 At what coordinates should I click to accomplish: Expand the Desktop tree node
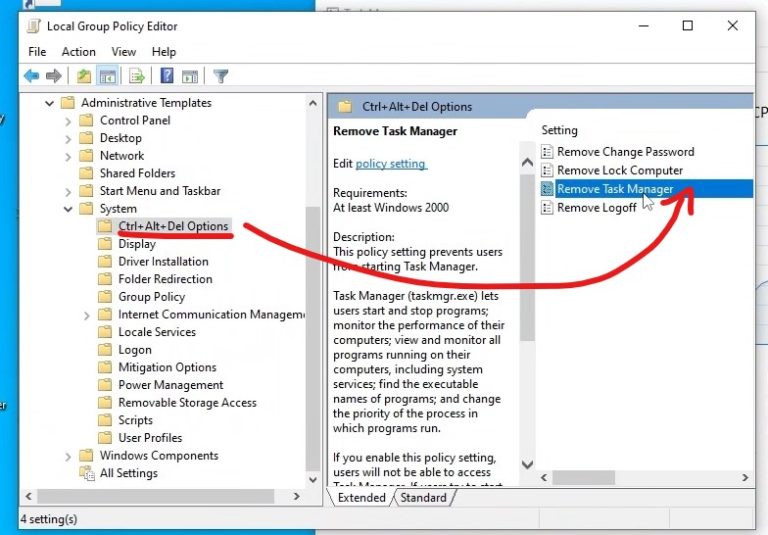tap(68, 139)
